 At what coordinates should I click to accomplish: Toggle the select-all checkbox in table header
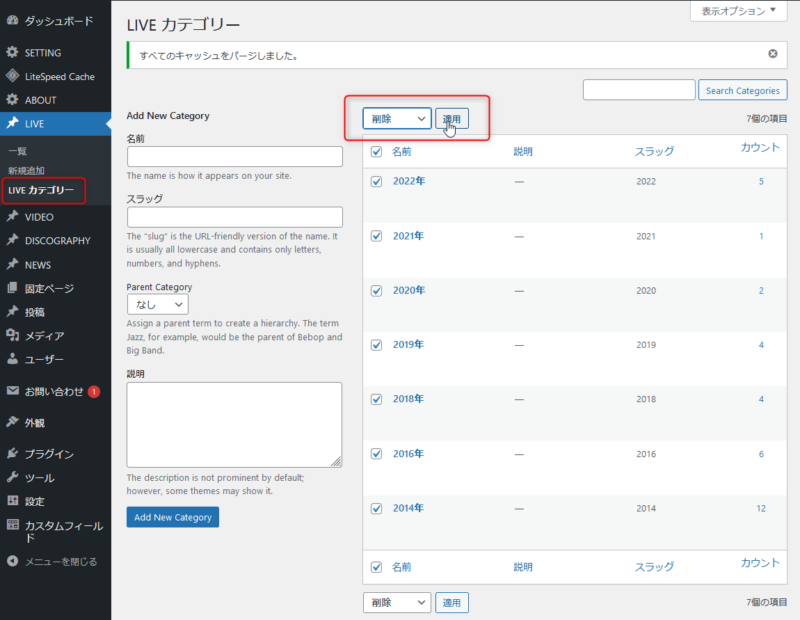[x=377, y=152]
